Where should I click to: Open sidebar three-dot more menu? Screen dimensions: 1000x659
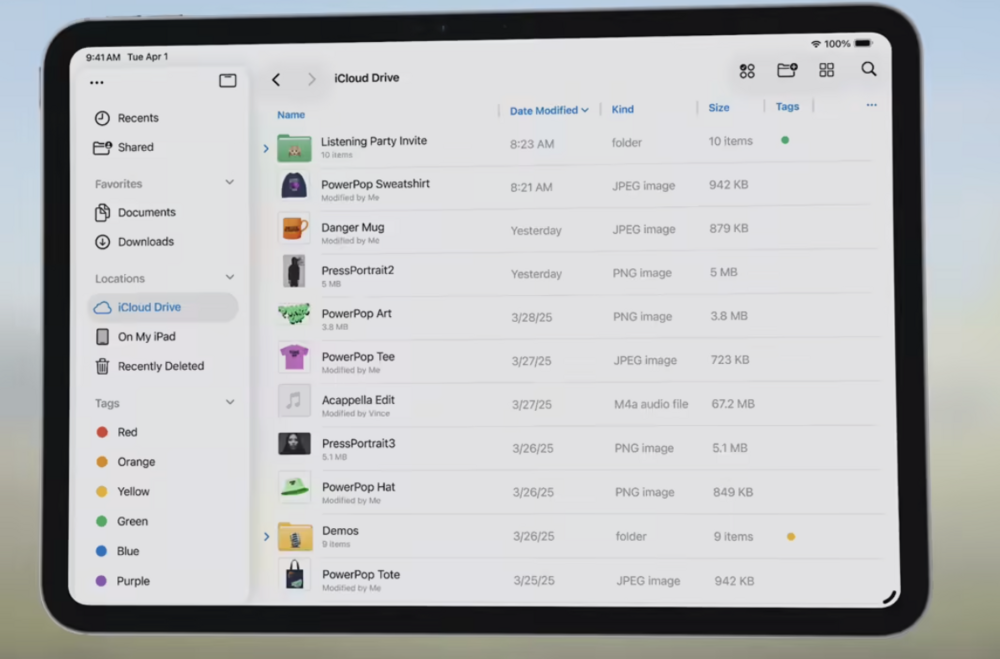[x=97, y=83]
